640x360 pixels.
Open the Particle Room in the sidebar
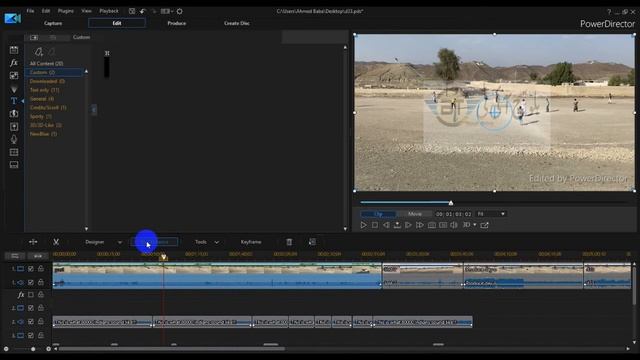tap(14, 89)
